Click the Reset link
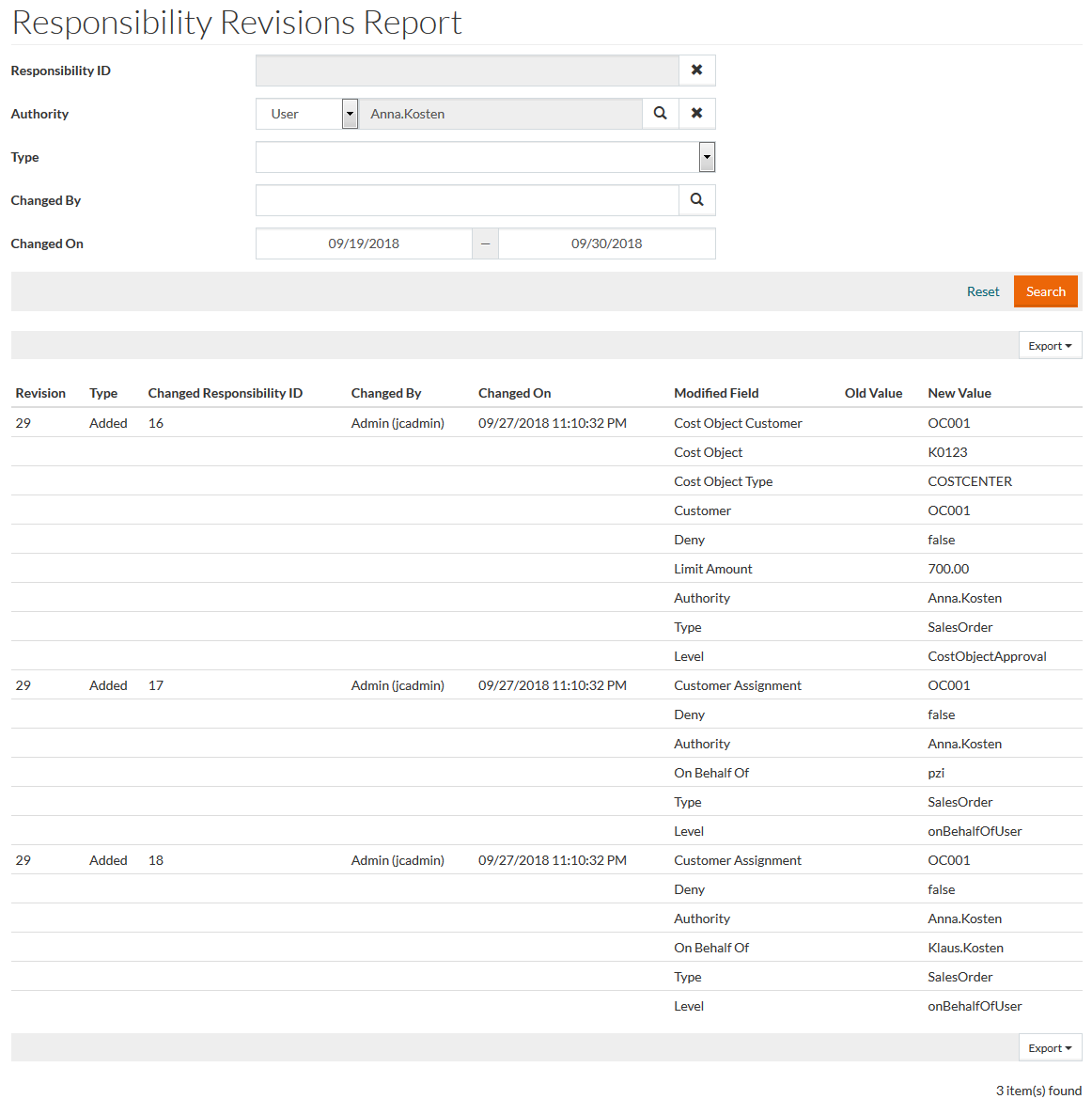Viewport: 1092px width, 1099px height. tap(982, 291)
